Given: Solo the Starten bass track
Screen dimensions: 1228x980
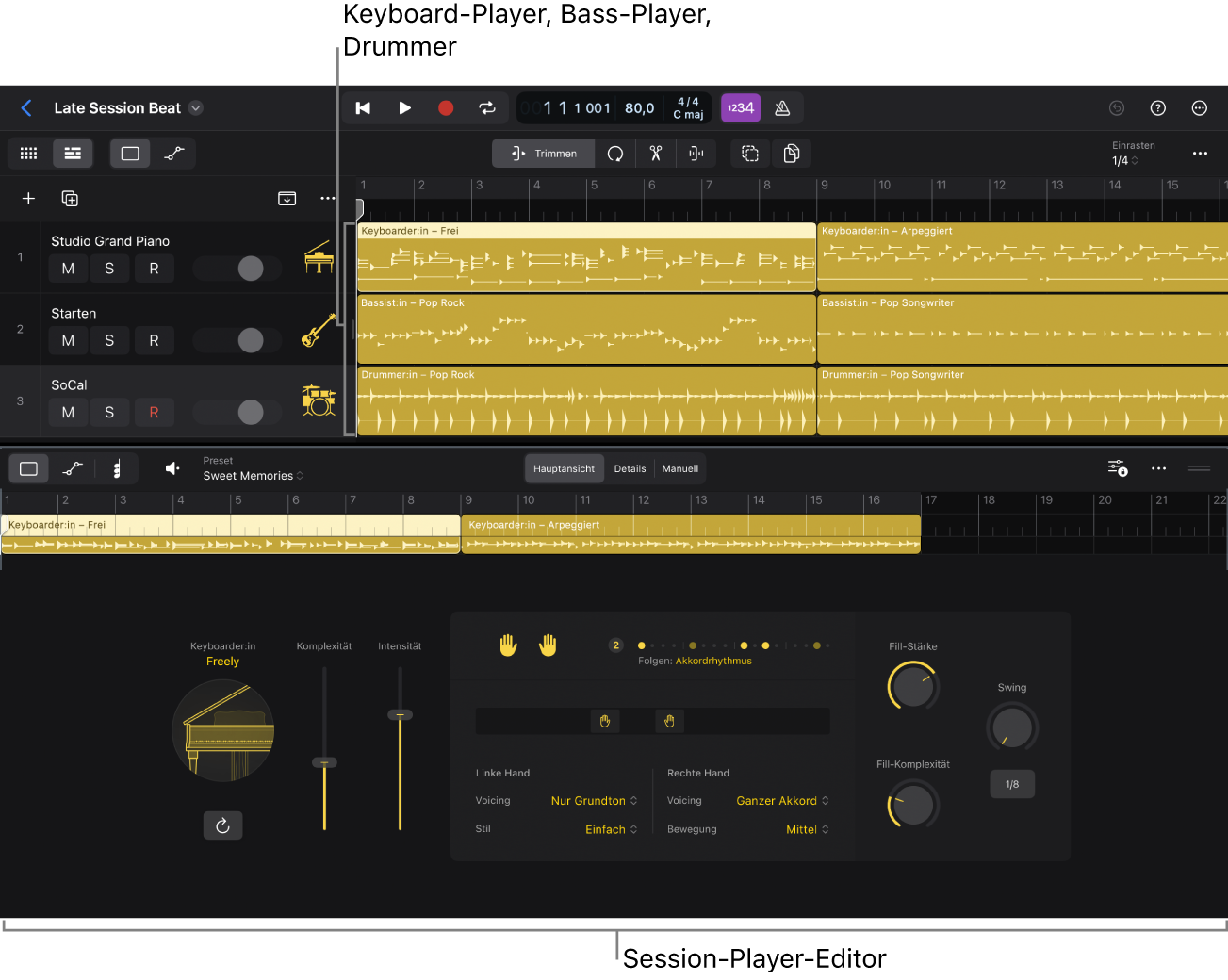Looking at the screenshot, I should click(x=109, y=340).
